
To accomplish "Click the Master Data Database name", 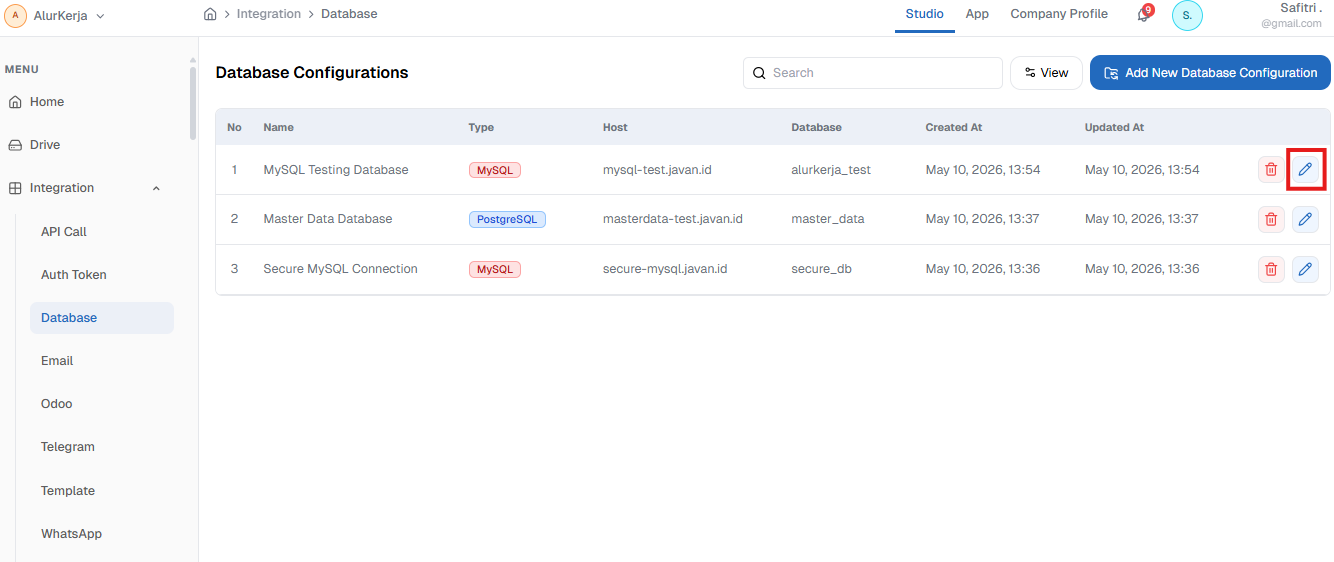I will click(328, 219).
